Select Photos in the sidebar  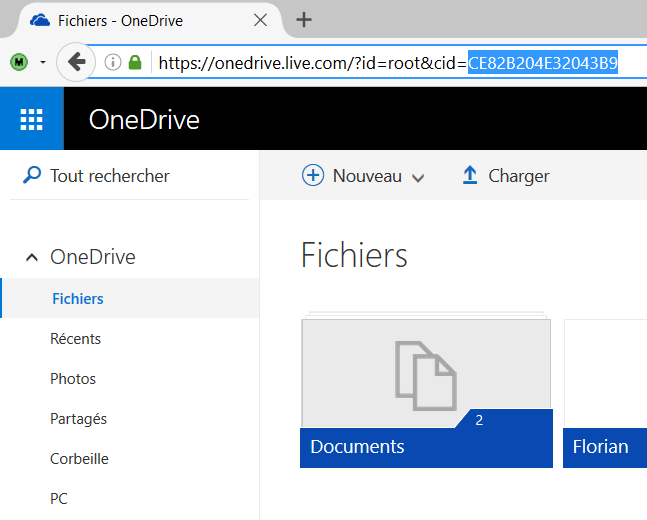(x=73, y=379)
